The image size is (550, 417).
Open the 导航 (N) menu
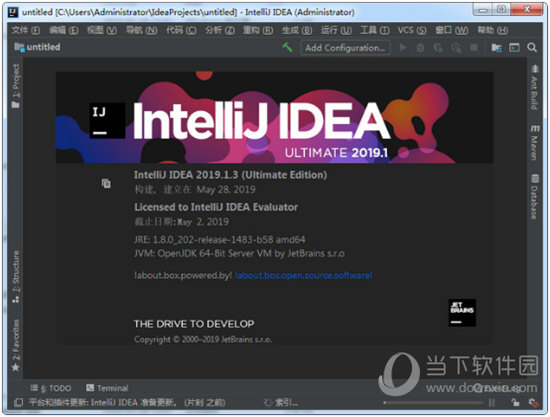coord(142,30)
